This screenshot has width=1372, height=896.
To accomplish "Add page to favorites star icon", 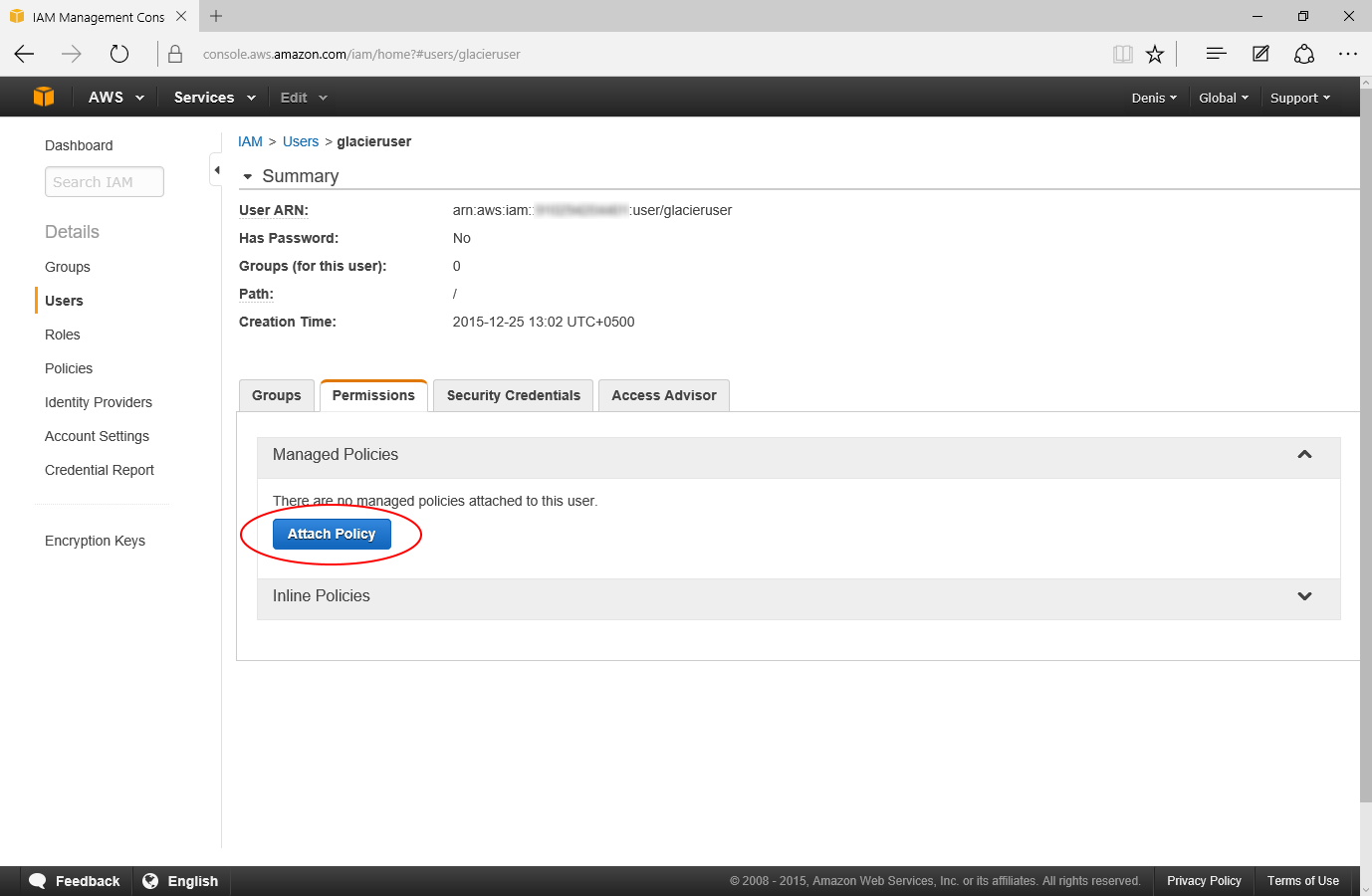I will click(x=1155, y=54).
